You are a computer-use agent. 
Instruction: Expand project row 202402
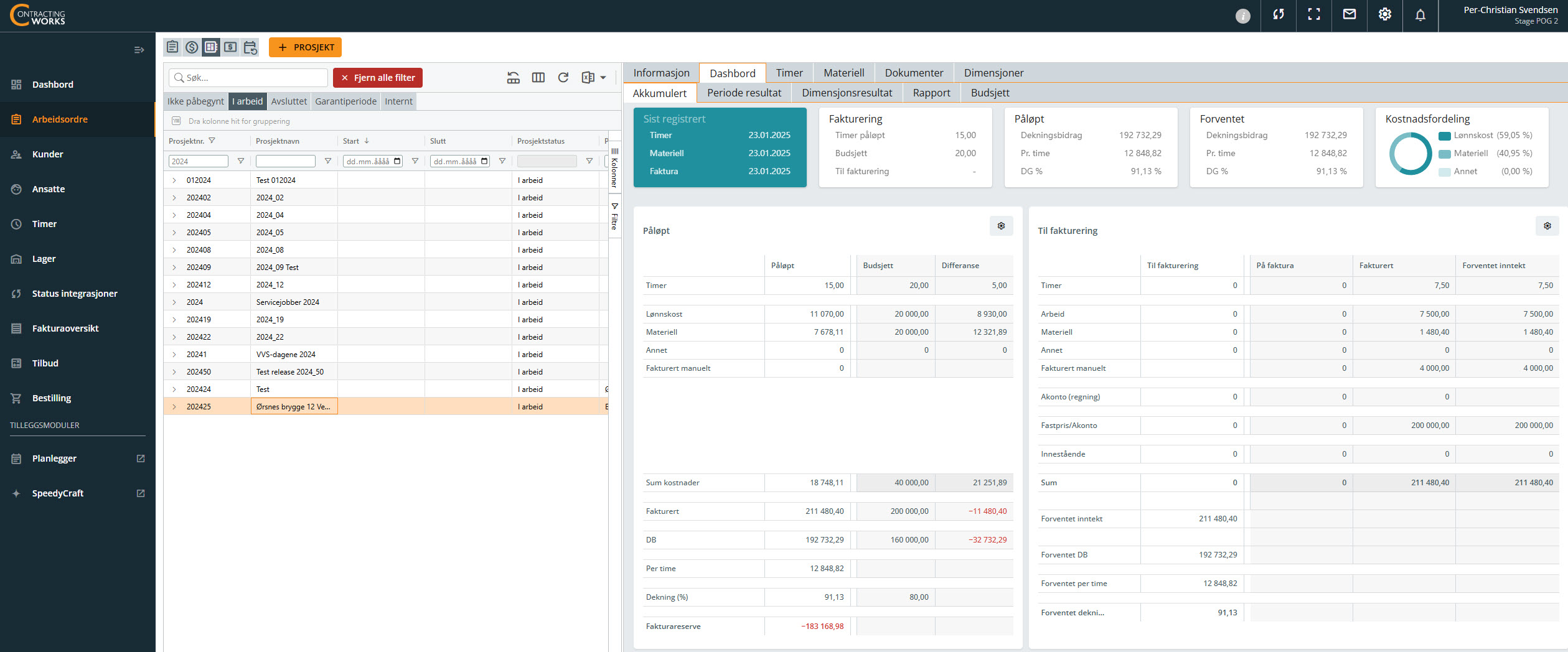pos(174,198)
